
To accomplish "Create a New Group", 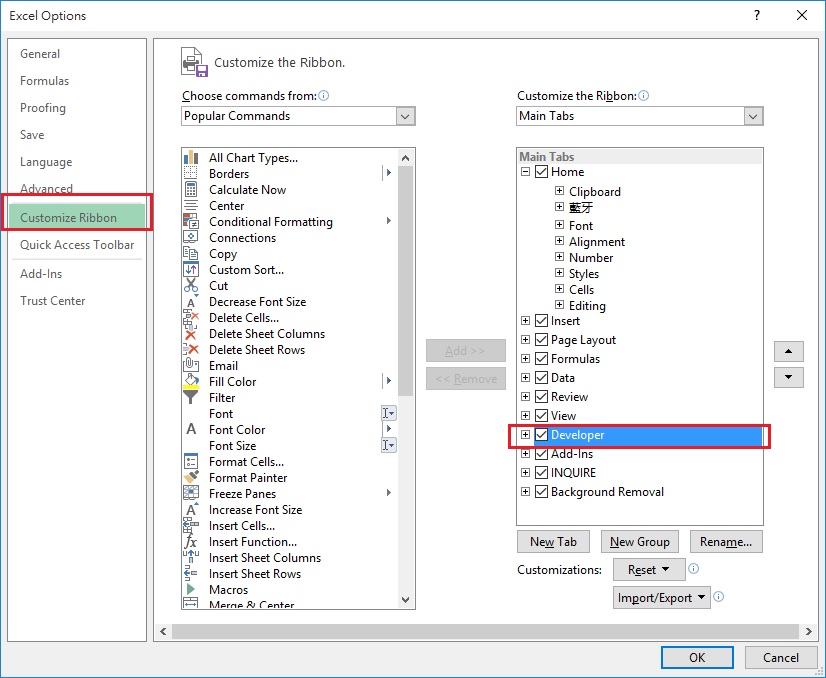I will [639, 541].
